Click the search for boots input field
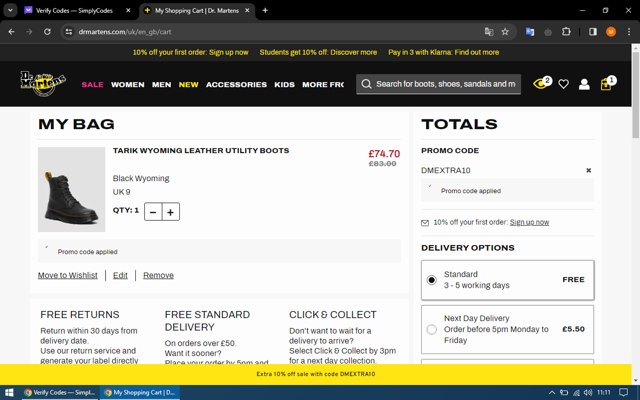Viewport: 640px width, 400px height. pyautogui.click(x=446, y=84)
